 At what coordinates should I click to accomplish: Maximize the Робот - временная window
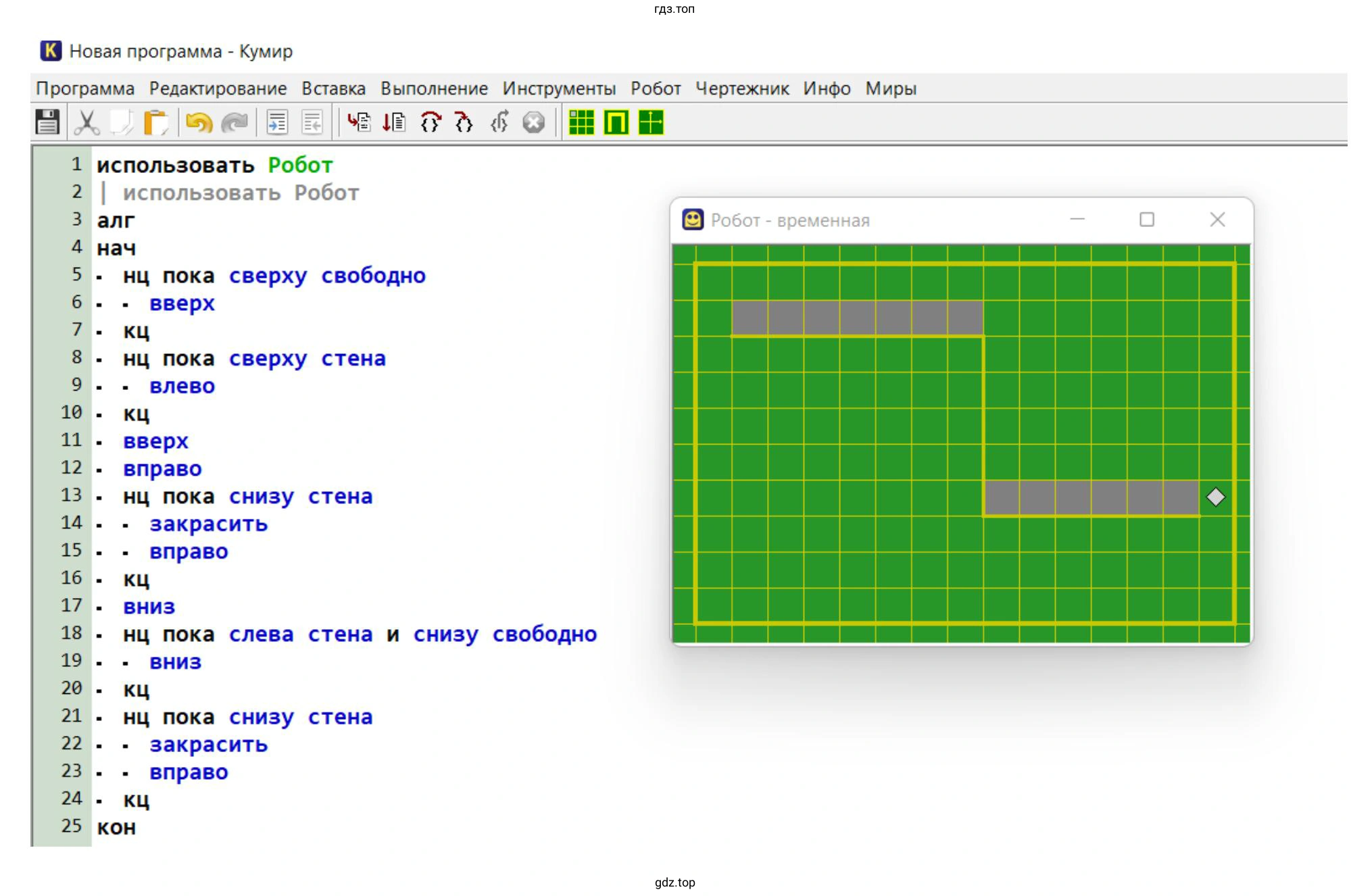[x=1146, y=220]
